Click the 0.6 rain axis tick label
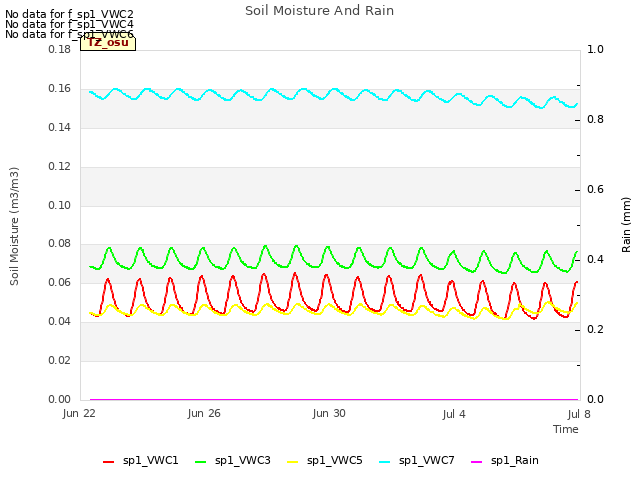This screenshot has width=640, height=480. click(595, 189)
